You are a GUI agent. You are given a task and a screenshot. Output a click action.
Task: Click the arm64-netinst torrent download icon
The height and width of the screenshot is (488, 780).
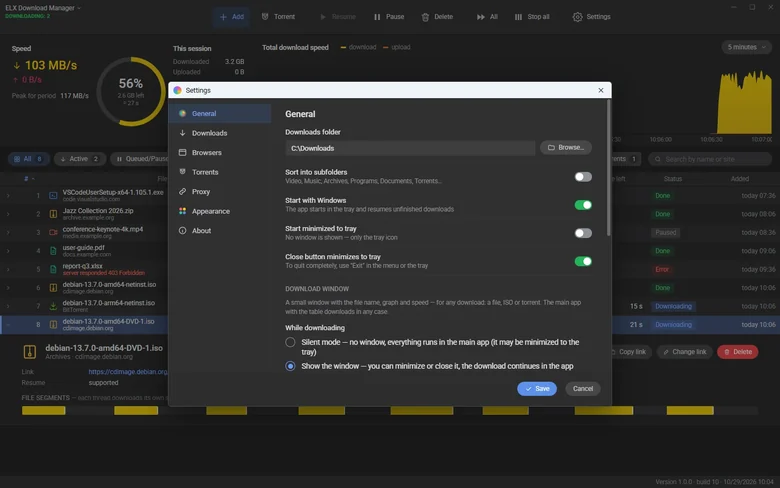53,306
